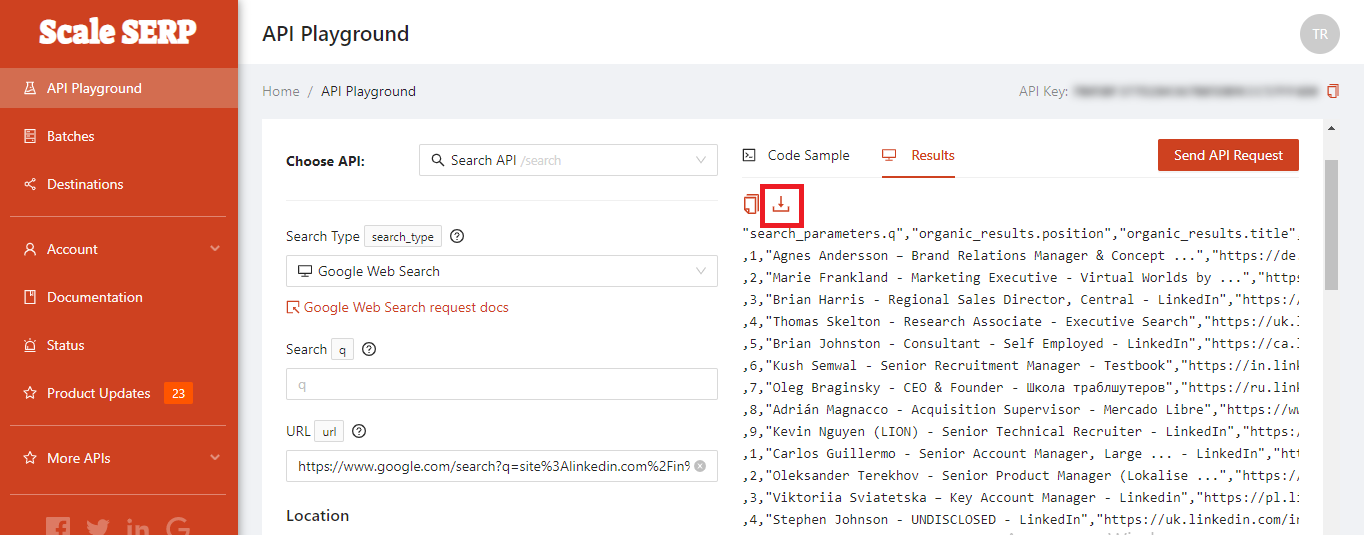Click the Oleksander Terekhov result row

(1020, 476)
